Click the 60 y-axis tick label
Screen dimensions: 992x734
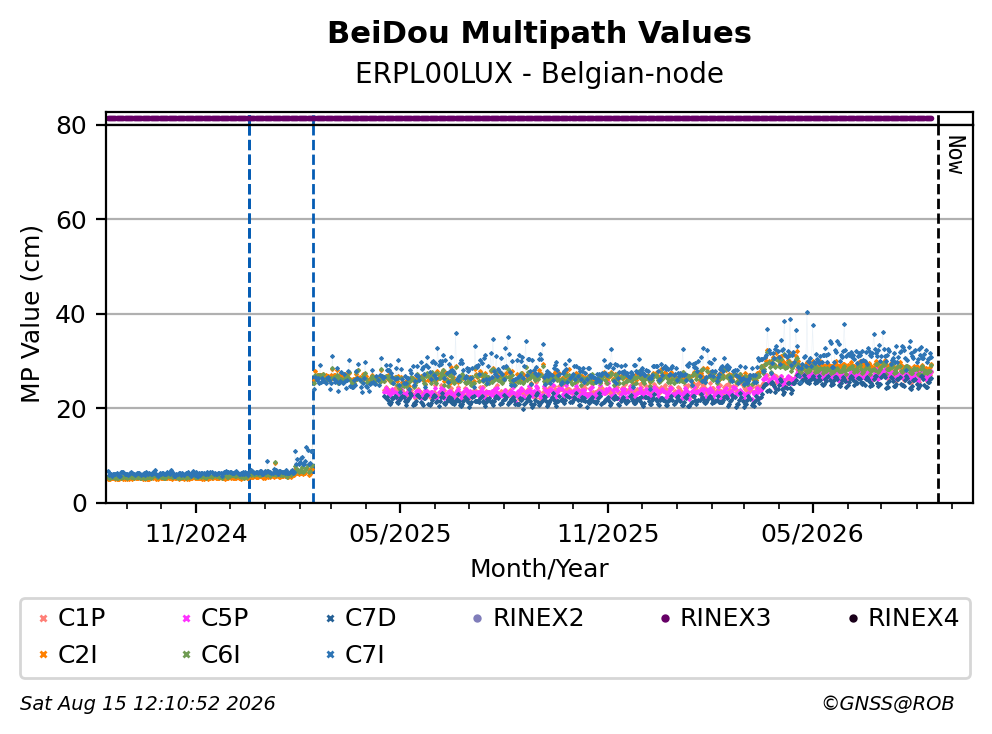(x=71, y=220)
